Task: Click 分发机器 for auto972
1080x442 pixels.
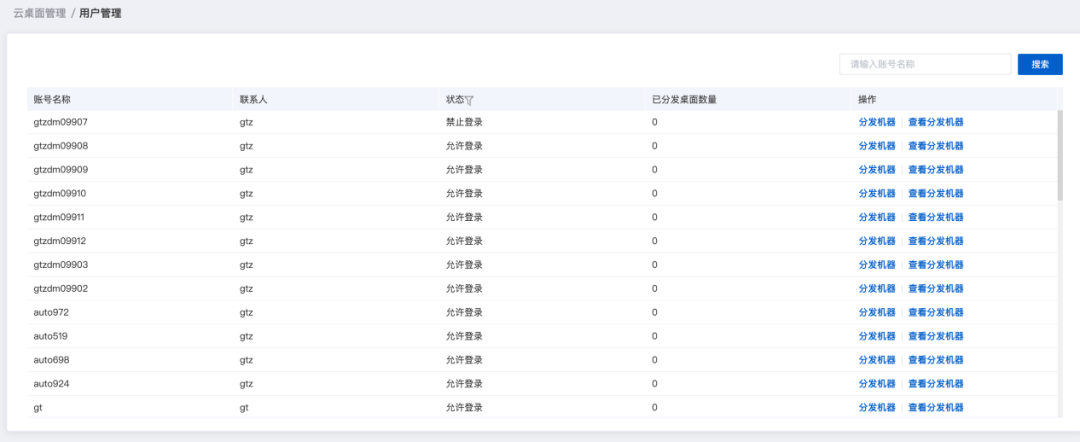Action: [x=877, y=313]
